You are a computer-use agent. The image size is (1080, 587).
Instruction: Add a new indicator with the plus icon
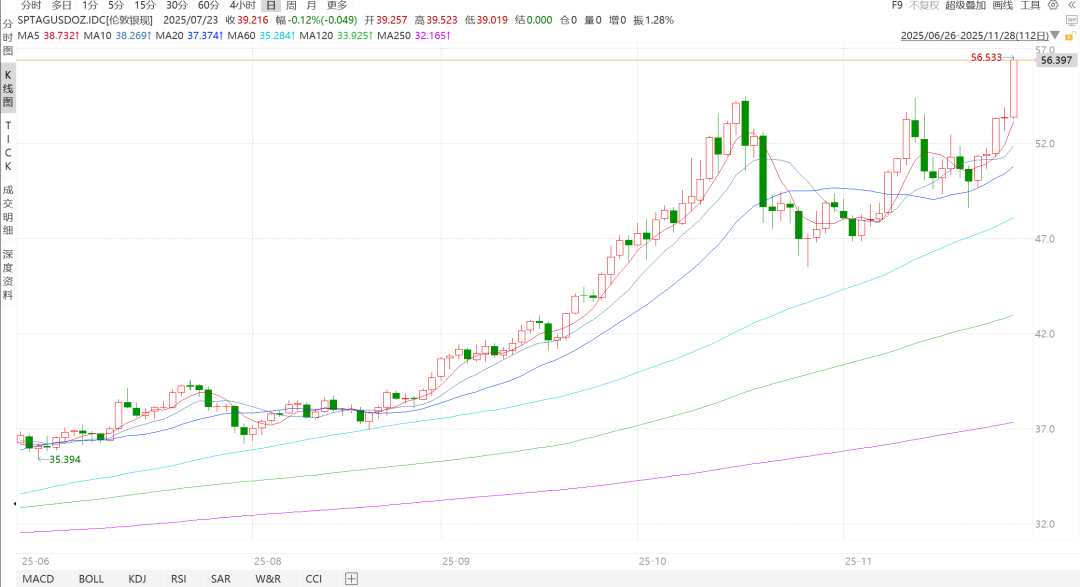coord(351,579)
